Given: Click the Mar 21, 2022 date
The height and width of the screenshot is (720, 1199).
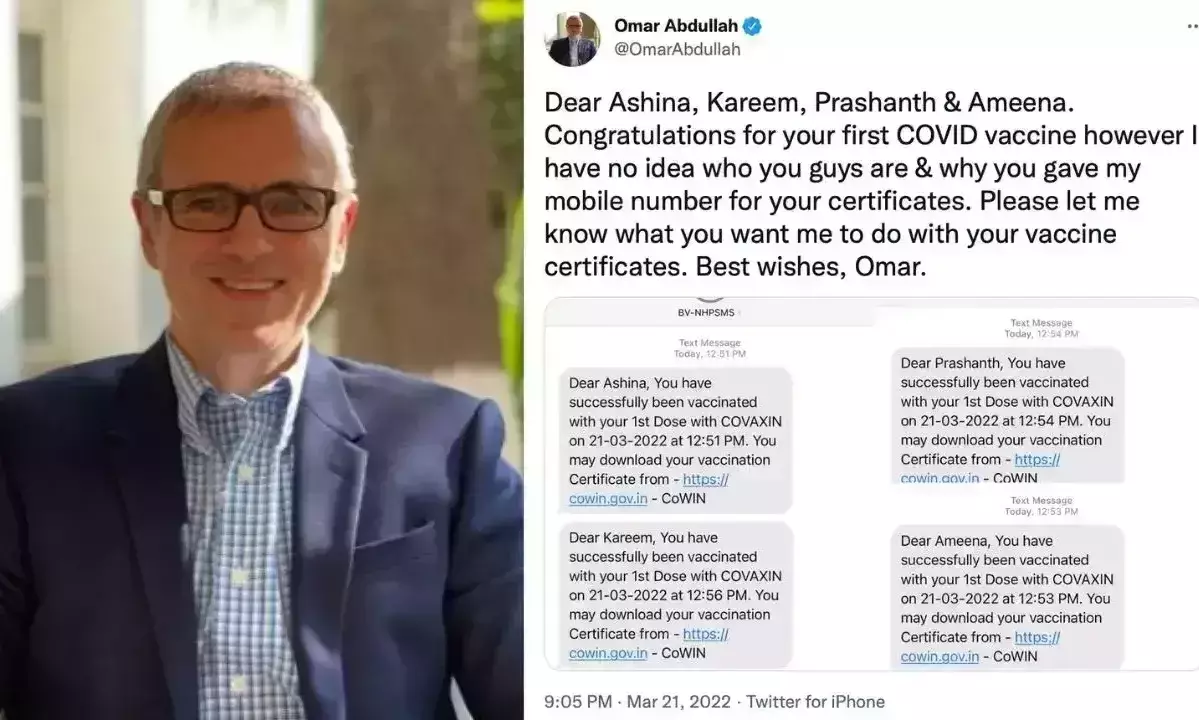Looking at the screenshot, I should [x=678, y=701].
